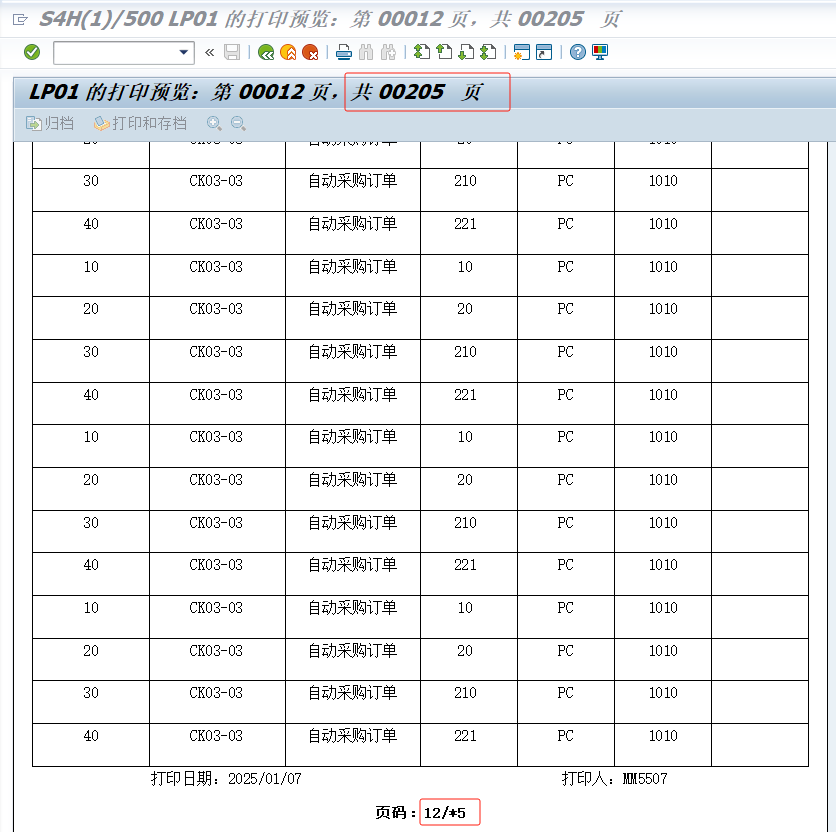Zoom out with the magnifier minus icon
The height and width of the screenshot is (832, 836).
238,123
